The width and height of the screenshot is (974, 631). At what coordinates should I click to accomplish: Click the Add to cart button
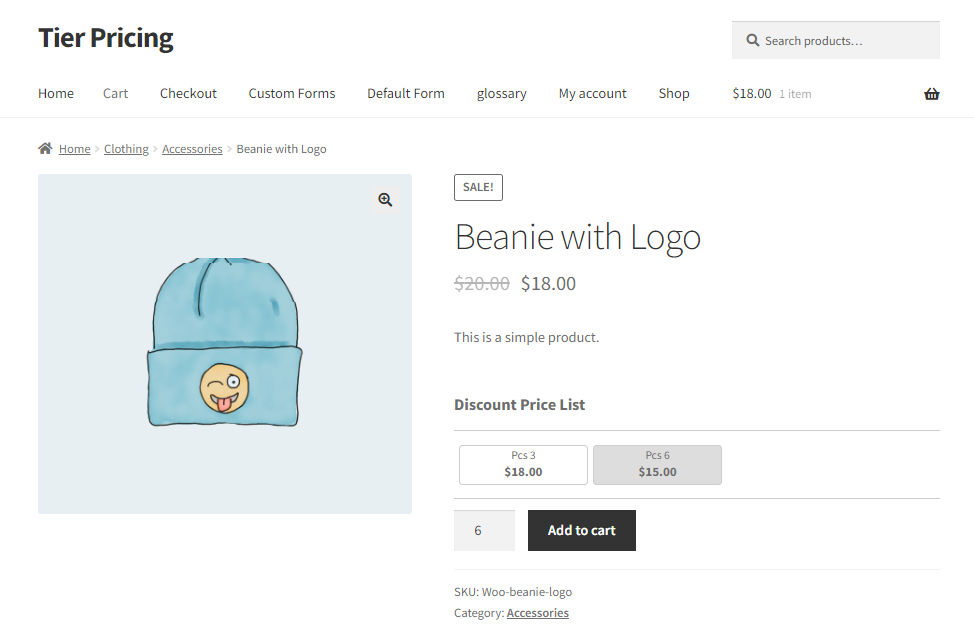click(582, 530)
